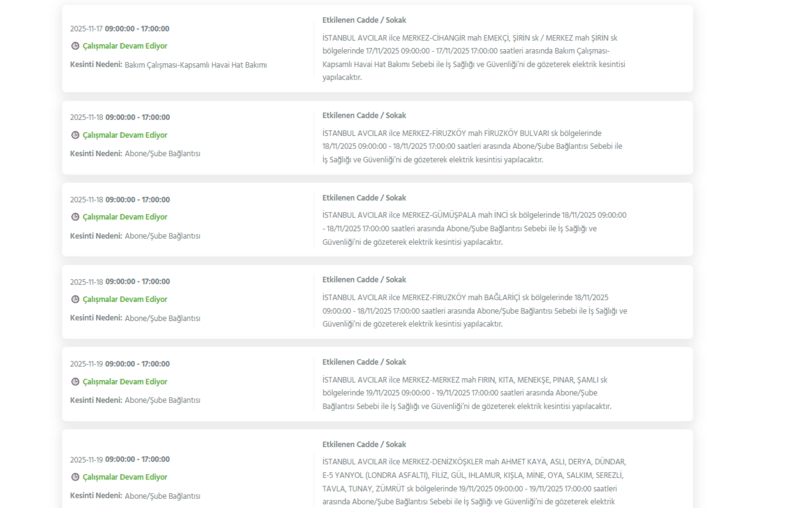Screen dimensions: 800x508
Task: Click the FİRUZKÖY BAĞLARİÇİ sk description paragraph
Action: click(x=474, y=310)
